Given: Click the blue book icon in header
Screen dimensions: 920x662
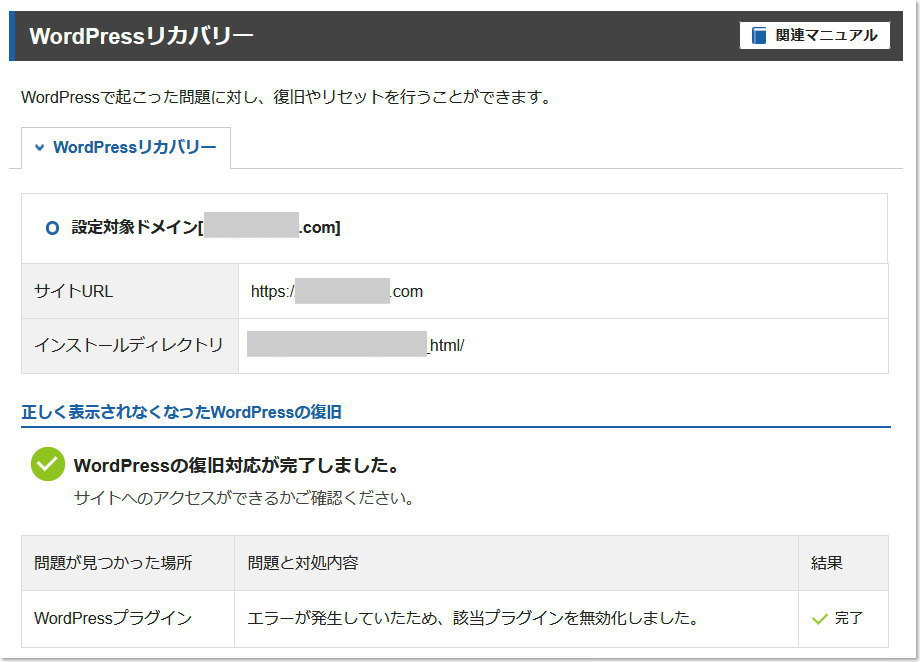Looking at the screenshot, I should pyautogui.click(x=760, y=35).
